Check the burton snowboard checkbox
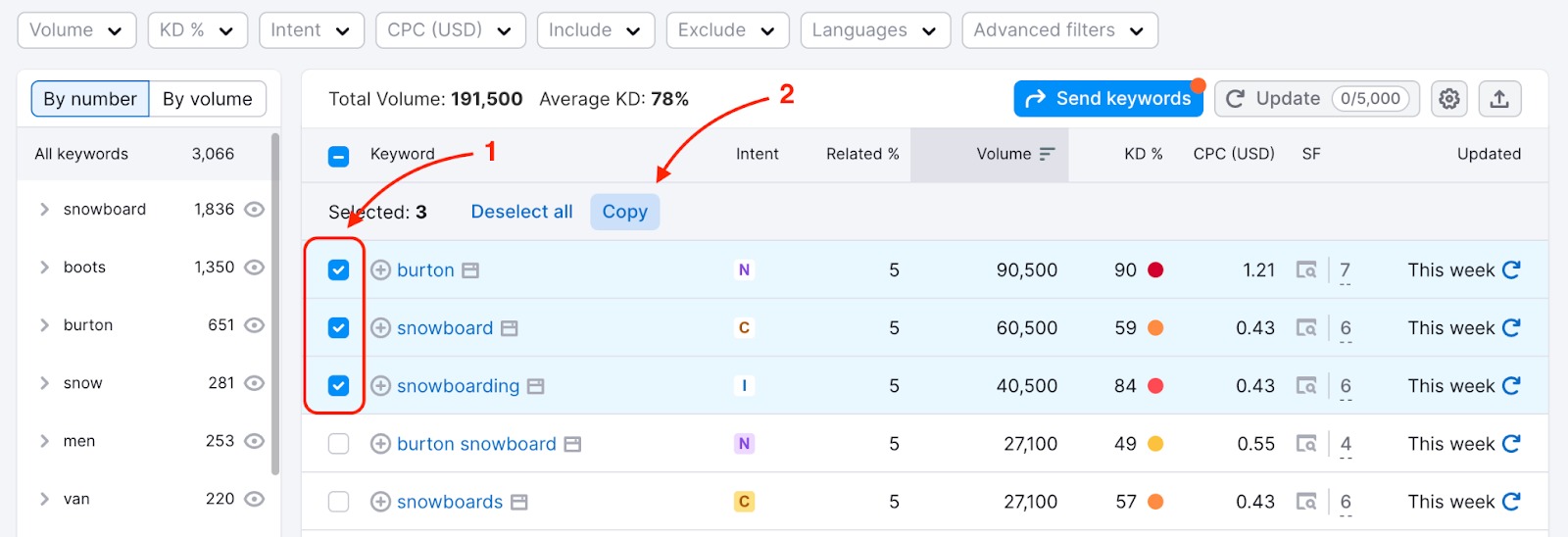 pos(338,444)
